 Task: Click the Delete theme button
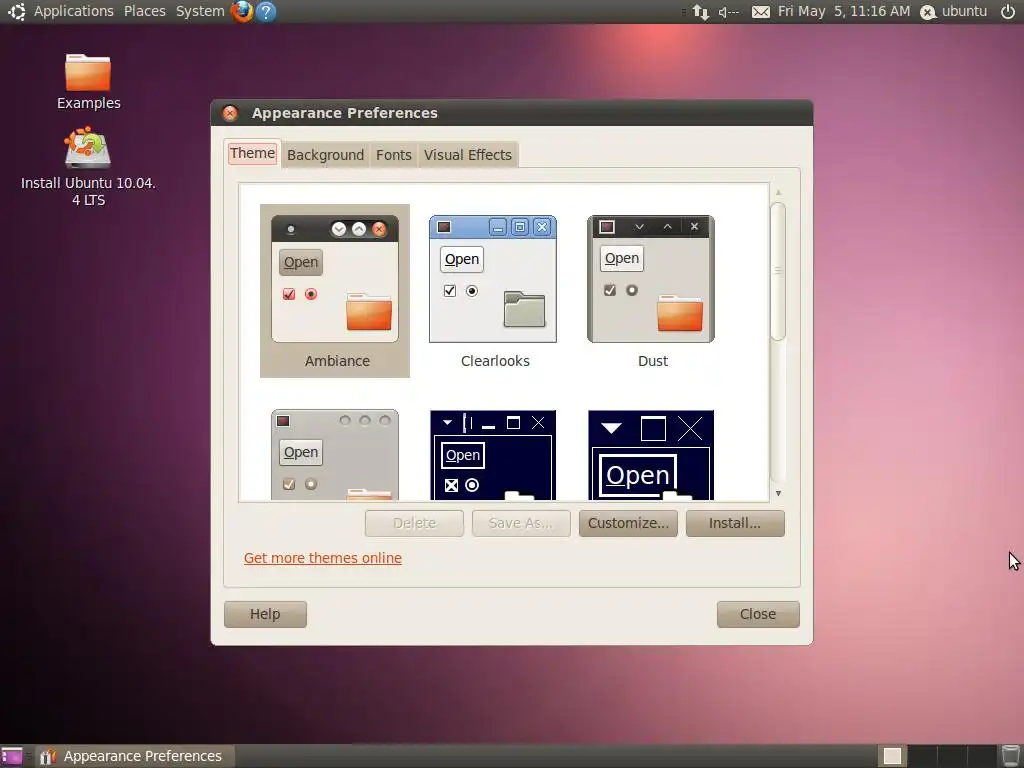(414, 523)
